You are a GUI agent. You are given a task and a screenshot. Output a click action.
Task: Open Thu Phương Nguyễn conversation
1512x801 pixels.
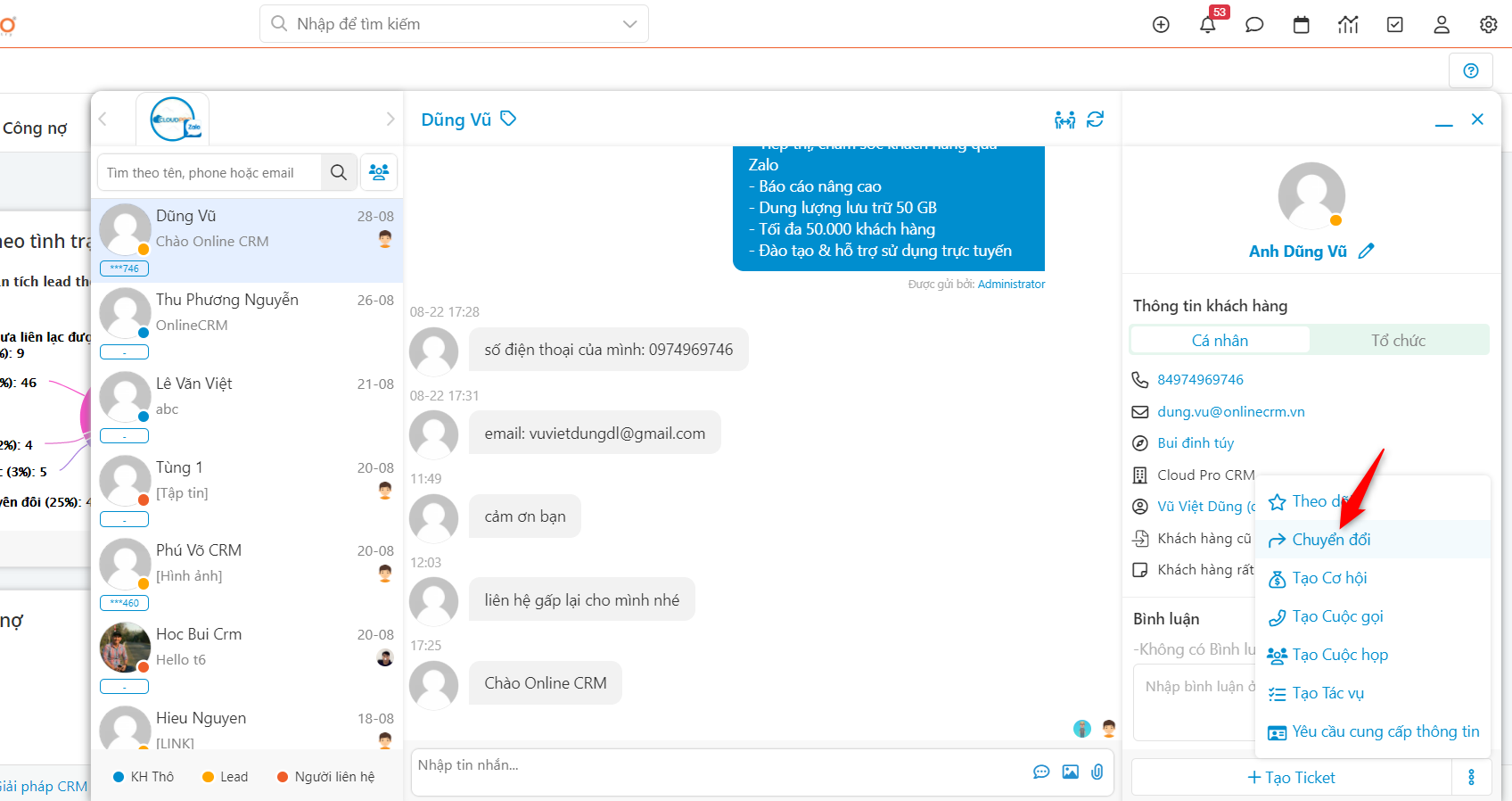pyautogui.click(x=247, y=323)
